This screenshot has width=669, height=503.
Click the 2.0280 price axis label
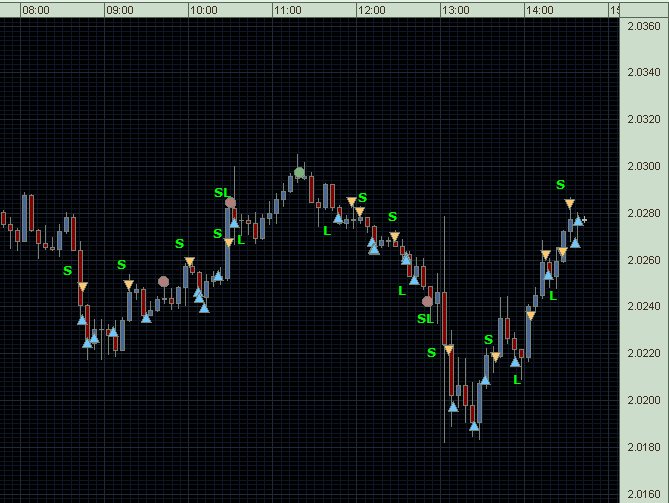coord(644,213)
